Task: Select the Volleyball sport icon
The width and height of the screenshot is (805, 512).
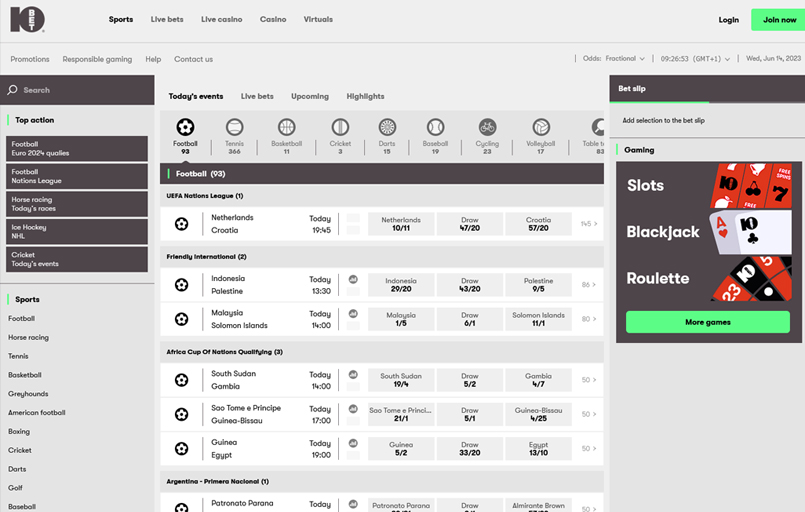Action: [541, 128]
